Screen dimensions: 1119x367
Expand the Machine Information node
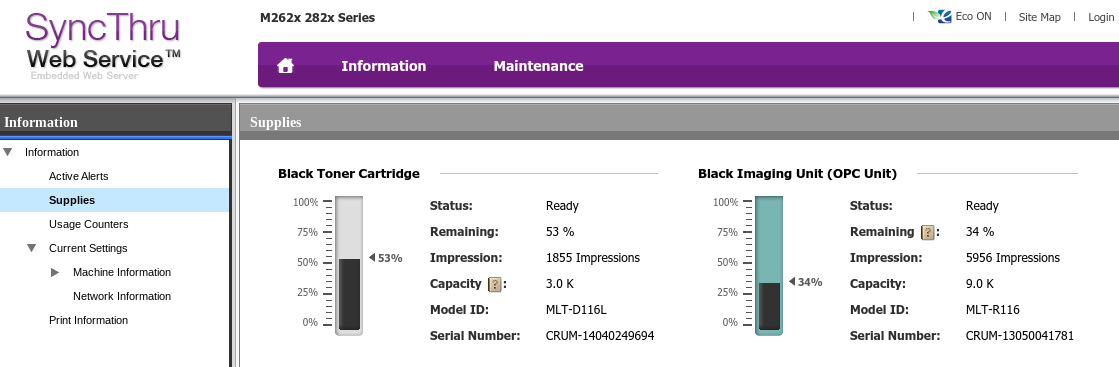55,272
